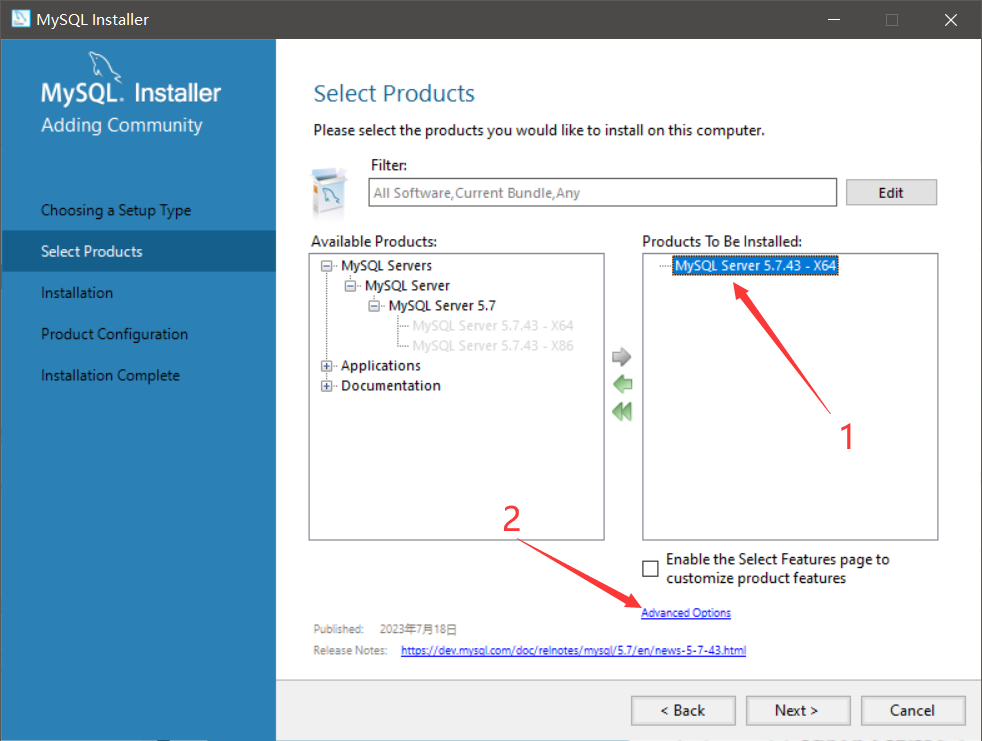Click the green remove-all double arrow
The image size is (982, 741).
click(622, 412)
